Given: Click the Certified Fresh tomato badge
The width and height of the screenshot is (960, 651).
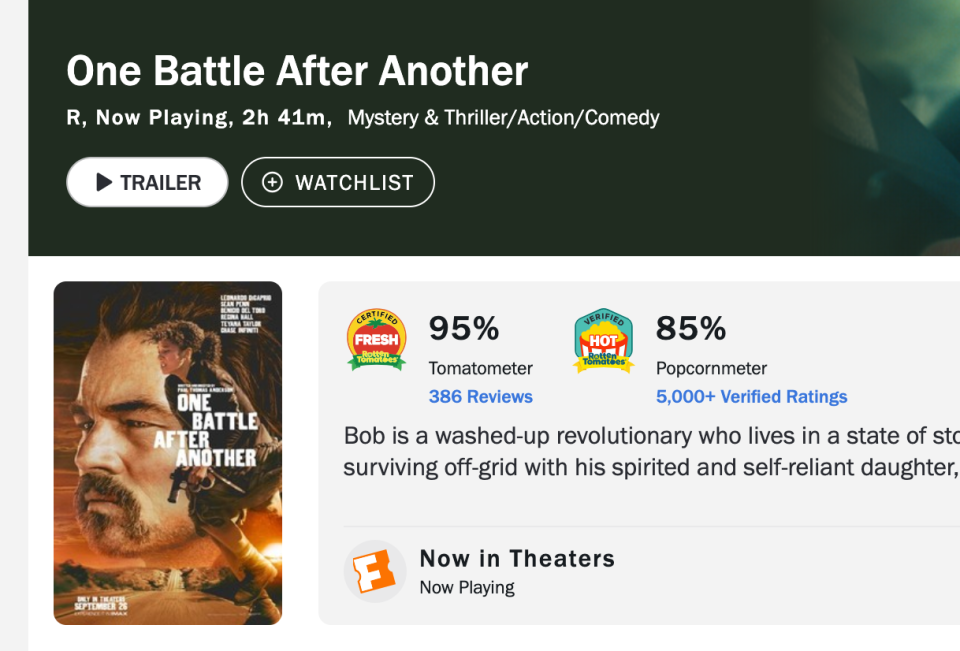Looking at the screenshot, I should (x=376, y=340).
